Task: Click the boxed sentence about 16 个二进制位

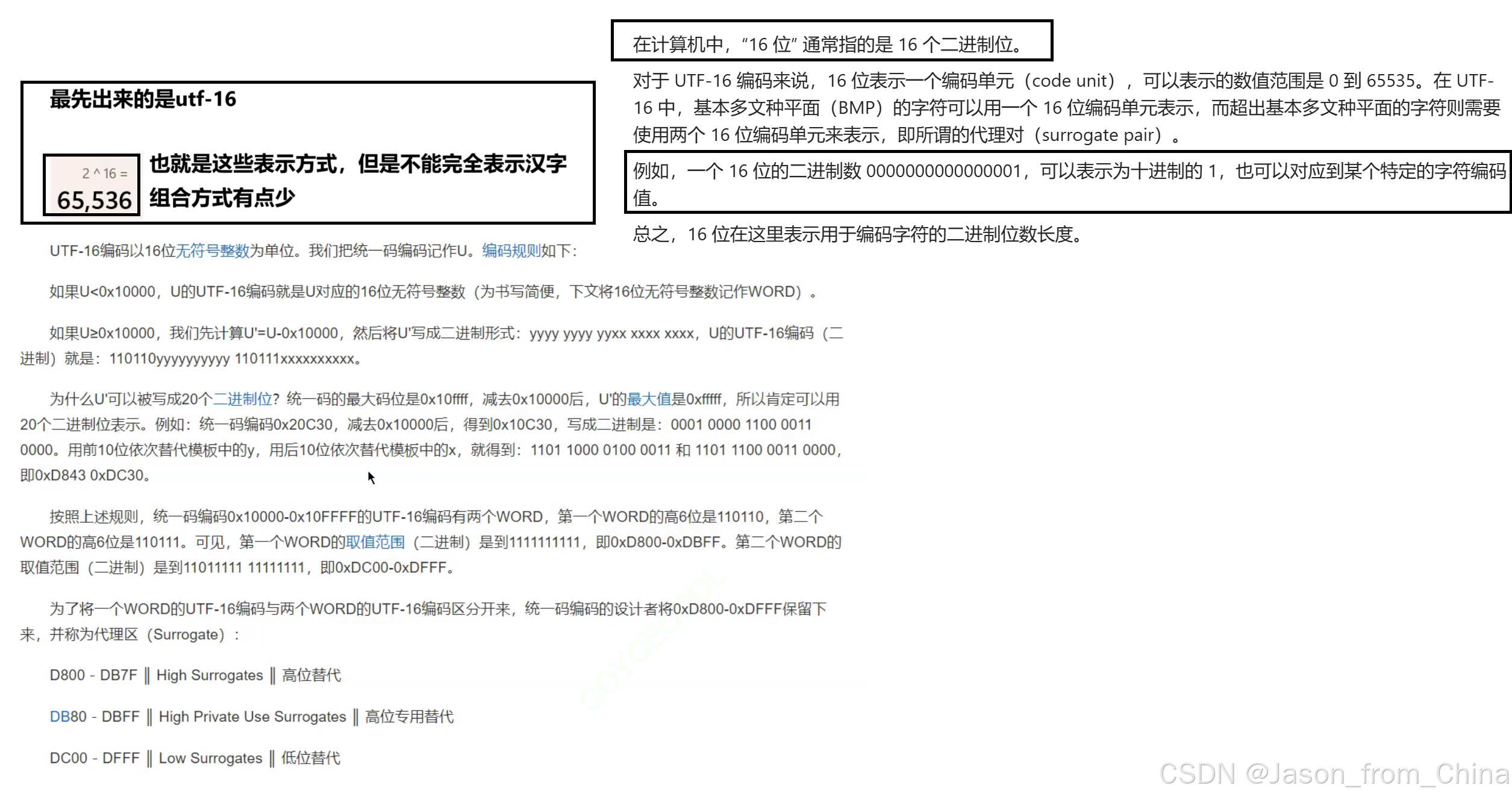Action: 826,45
